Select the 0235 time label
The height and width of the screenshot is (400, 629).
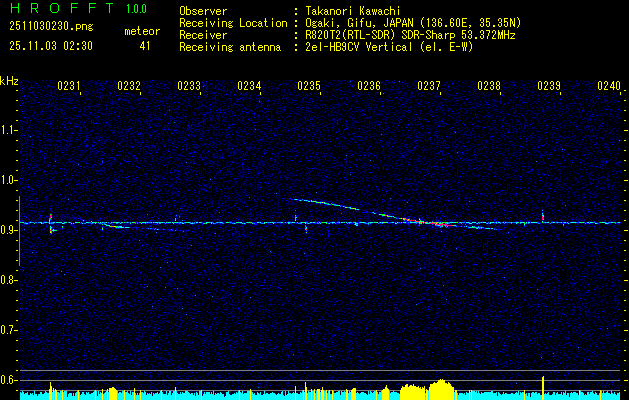308,87
